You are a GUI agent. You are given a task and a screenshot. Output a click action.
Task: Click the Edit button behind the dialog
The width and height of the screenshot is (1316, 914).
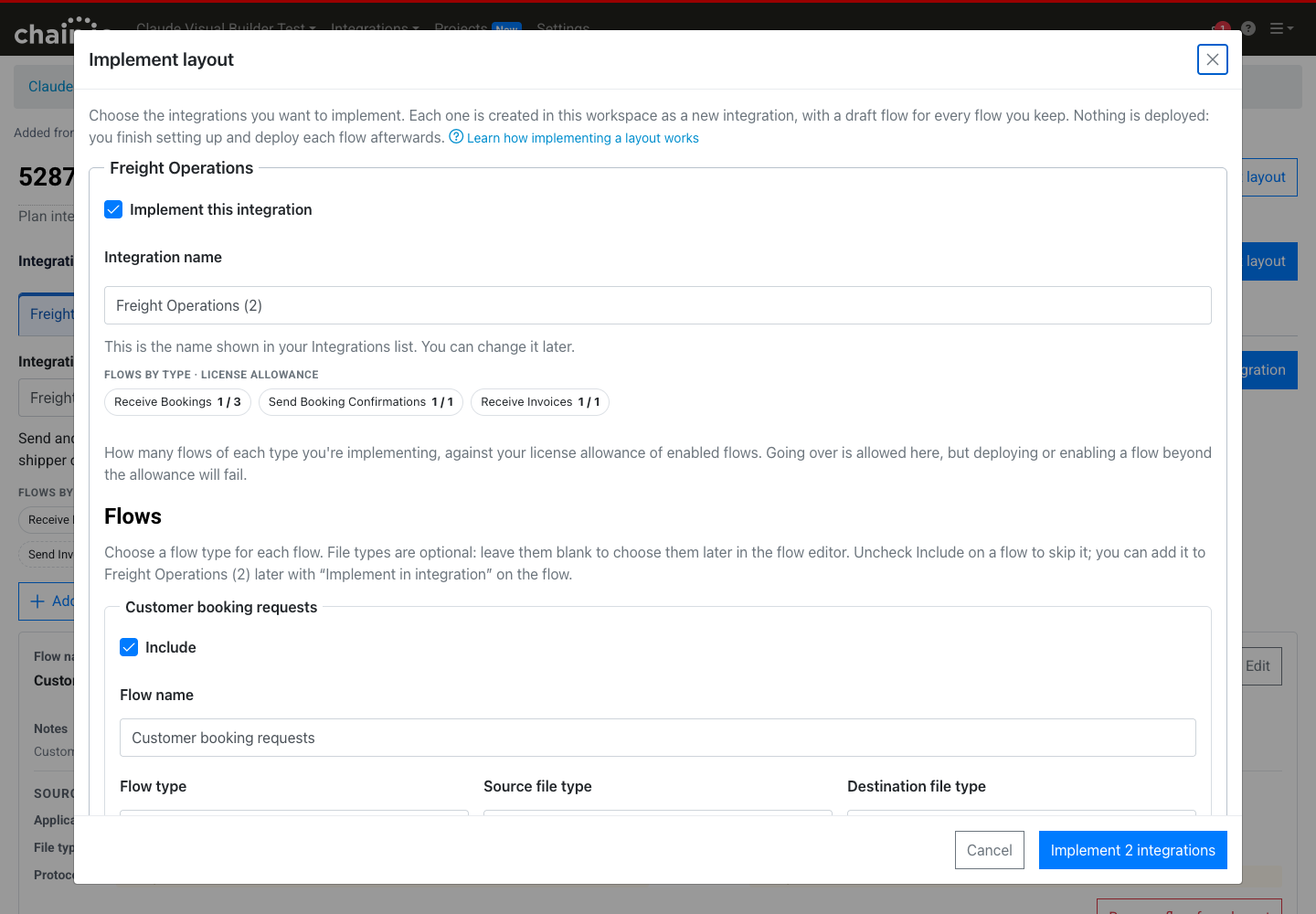point(1262,665)
